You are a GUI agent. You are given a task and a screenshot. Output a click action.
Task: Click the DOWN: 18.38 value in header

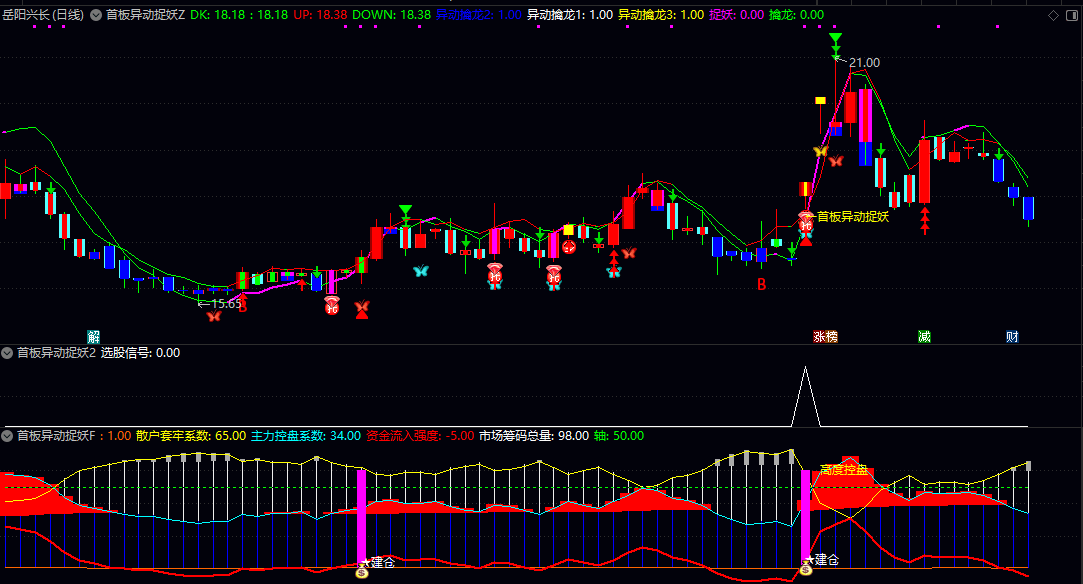pyautogui.click(x=392, y=14)
